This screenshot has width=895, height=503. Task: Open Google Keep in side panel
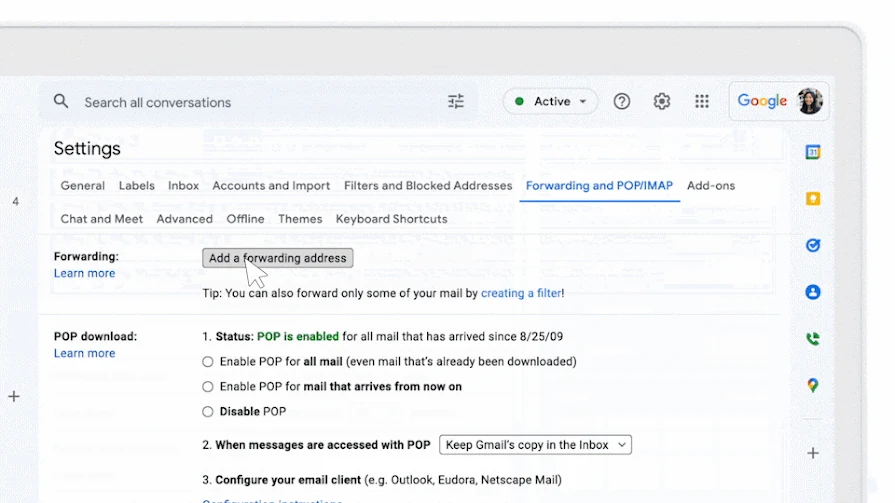click(x=813, y=199)
